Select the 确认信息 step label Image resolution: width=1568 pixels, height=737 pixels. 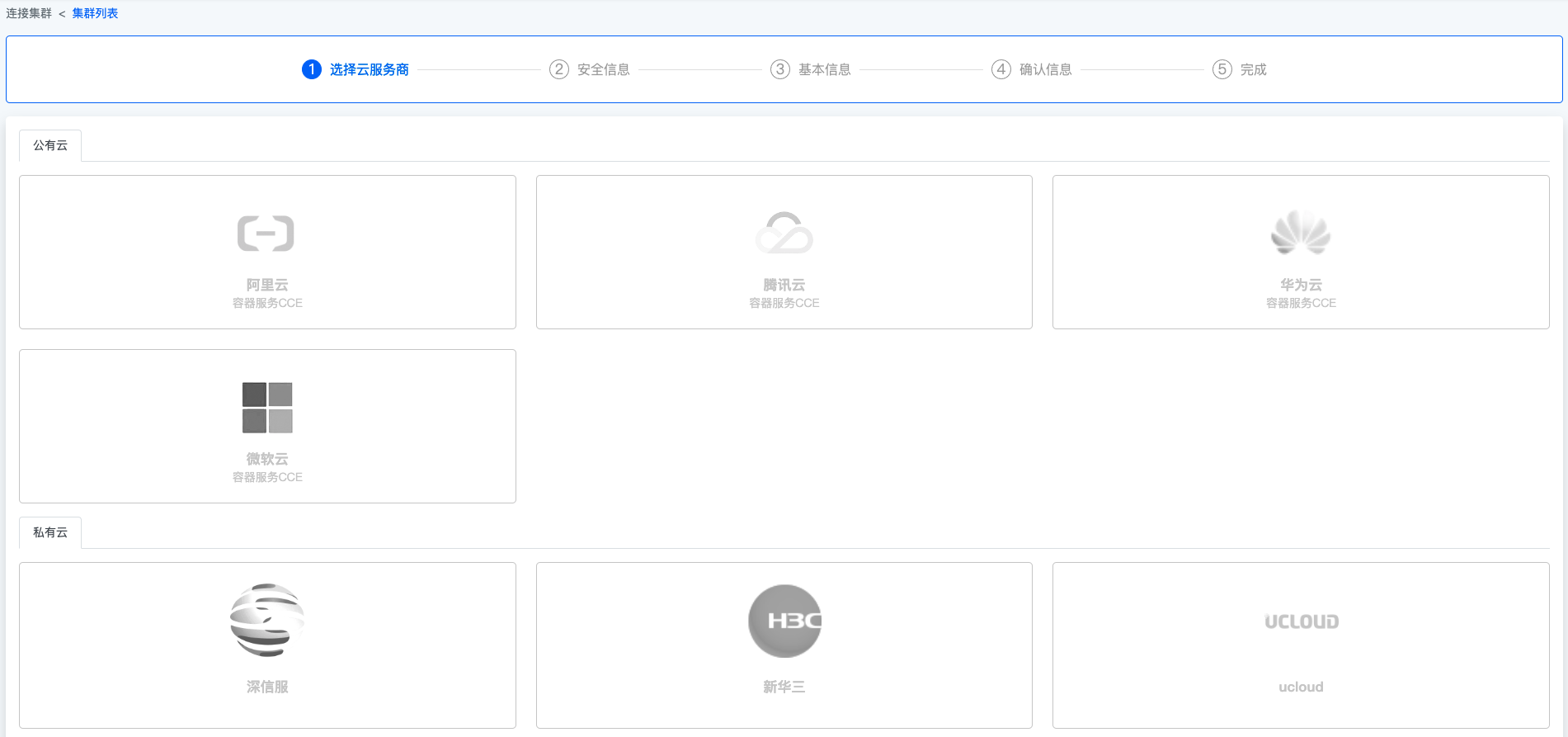(x=1046, y=69)
